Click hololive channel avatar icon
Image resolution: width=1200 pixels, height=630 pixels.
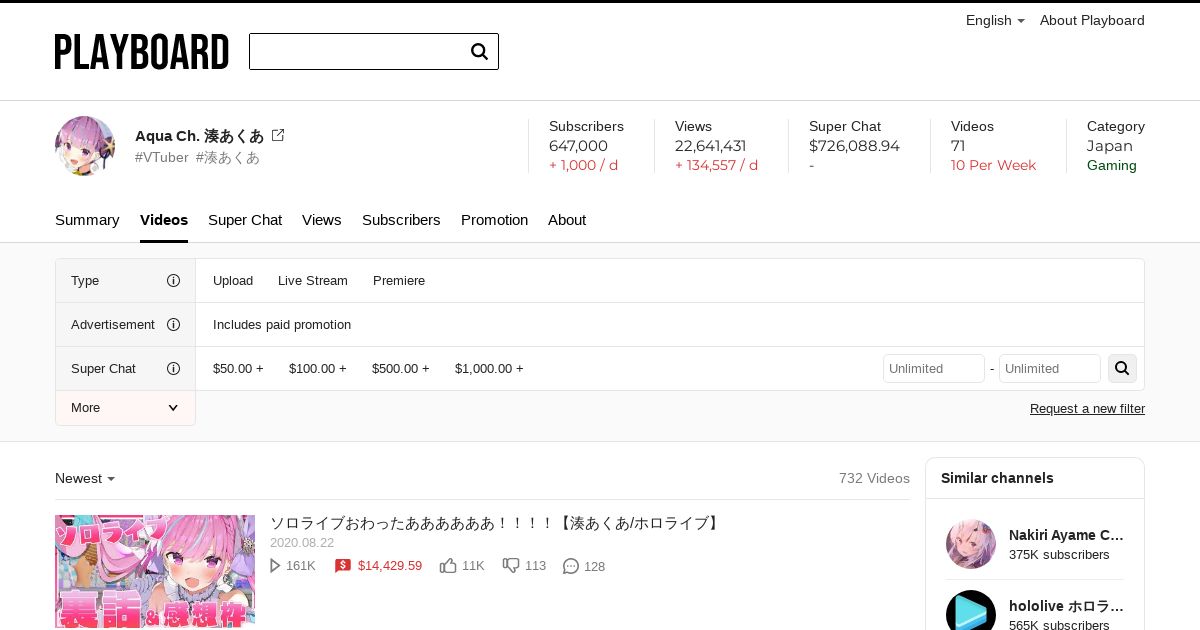pos(971,610)
